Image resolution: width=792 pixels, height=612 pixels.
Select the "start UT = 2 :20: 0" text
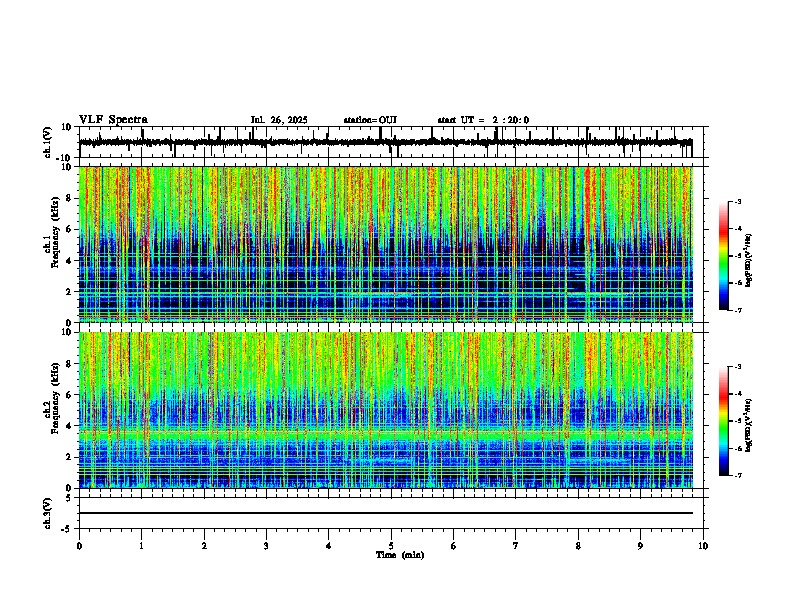(x=483, y=120)
